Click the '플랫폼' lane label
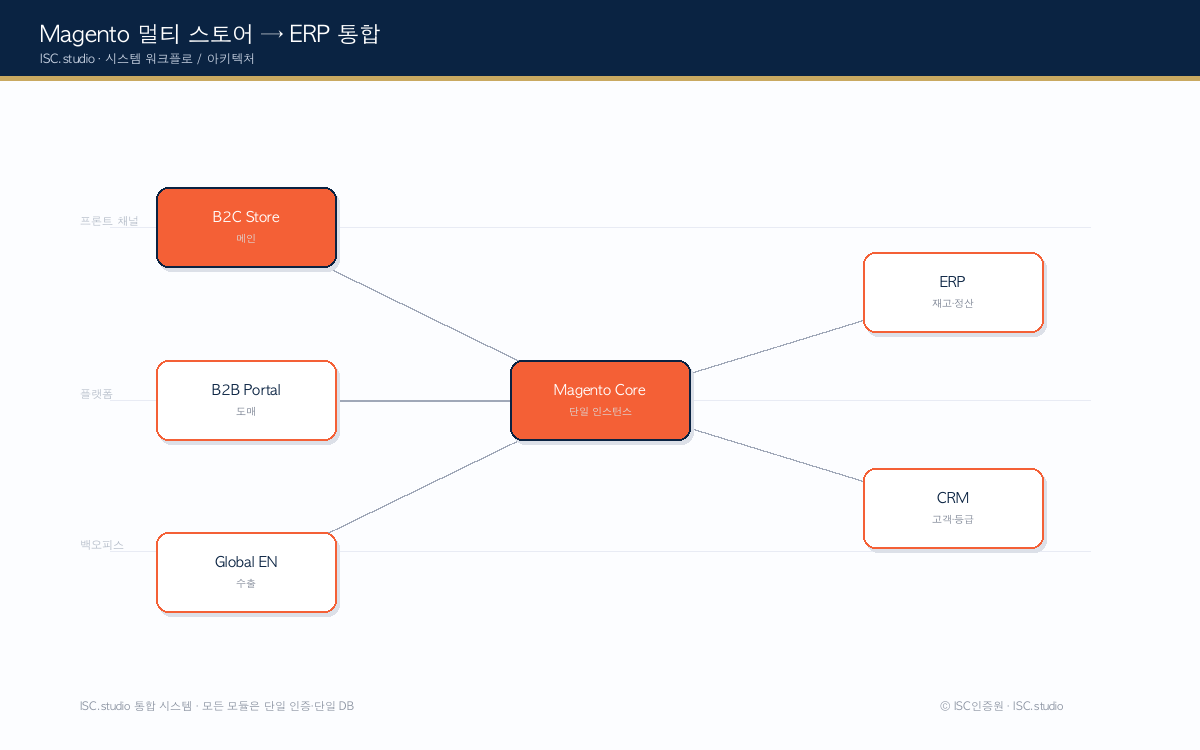This screenshot has height=750, width=1200. pos(96,394)
